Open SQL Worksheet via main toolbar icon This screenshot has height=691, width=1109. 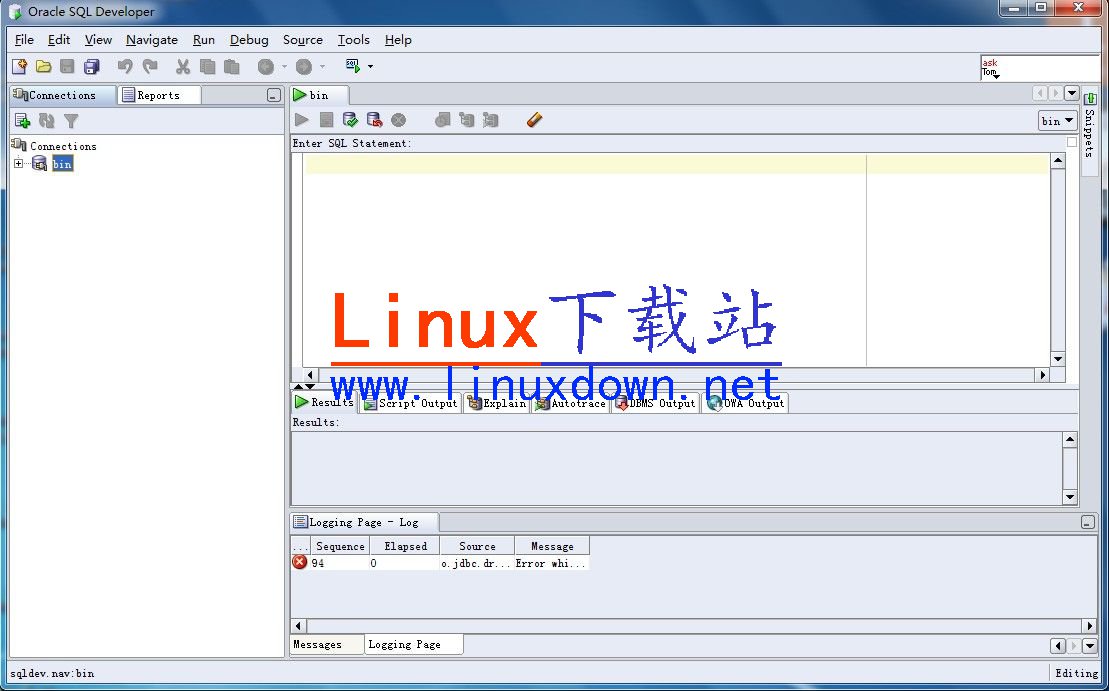[x=353, y=66]
